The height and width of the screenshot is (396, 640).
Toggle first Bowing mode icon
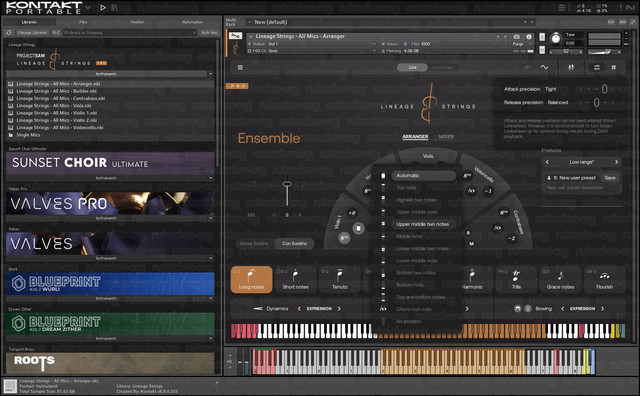[x=518, y=309]
